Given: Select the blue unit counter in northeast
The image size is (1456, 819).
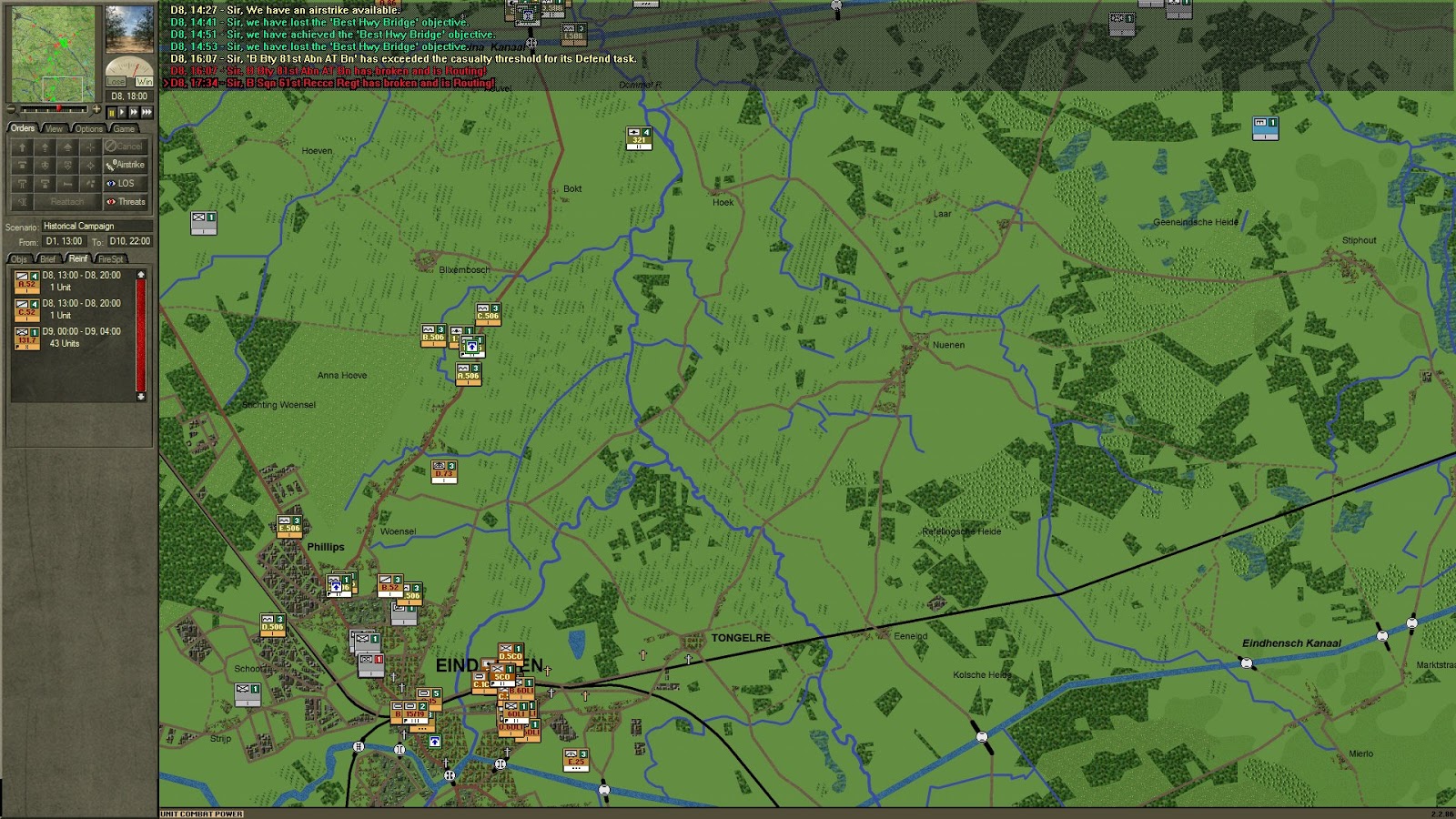Looking at the screenshot, I should pos(1266,128).
